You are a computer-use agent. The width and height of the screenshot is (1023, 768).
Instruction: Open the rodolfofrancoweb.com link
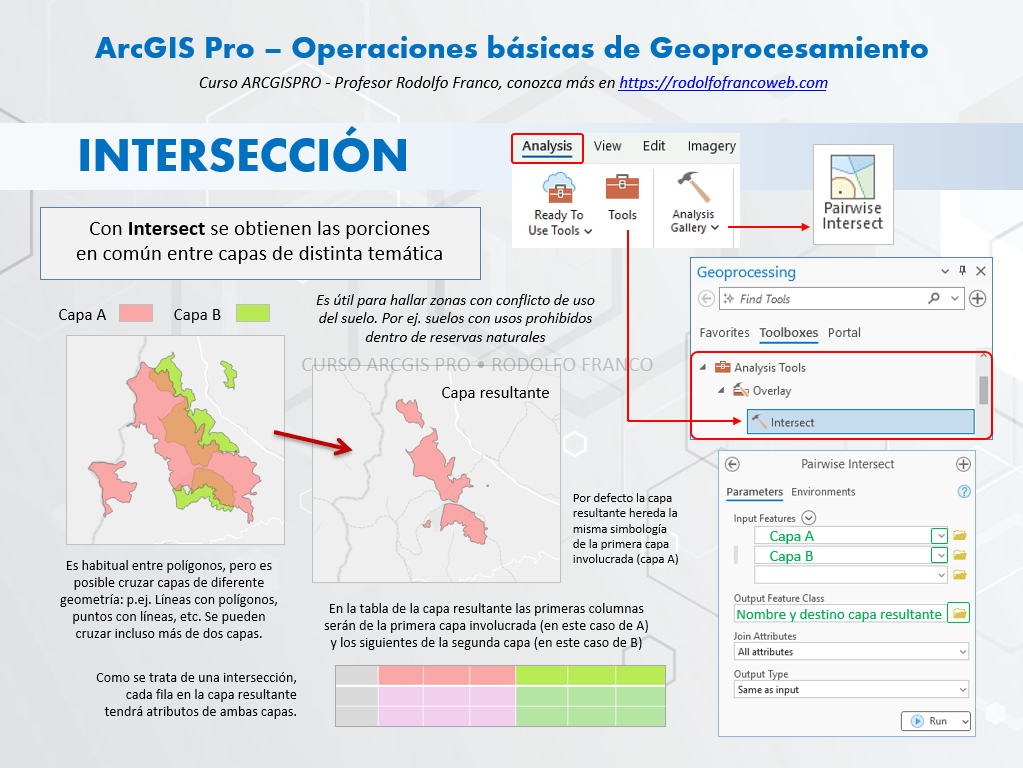723,83
